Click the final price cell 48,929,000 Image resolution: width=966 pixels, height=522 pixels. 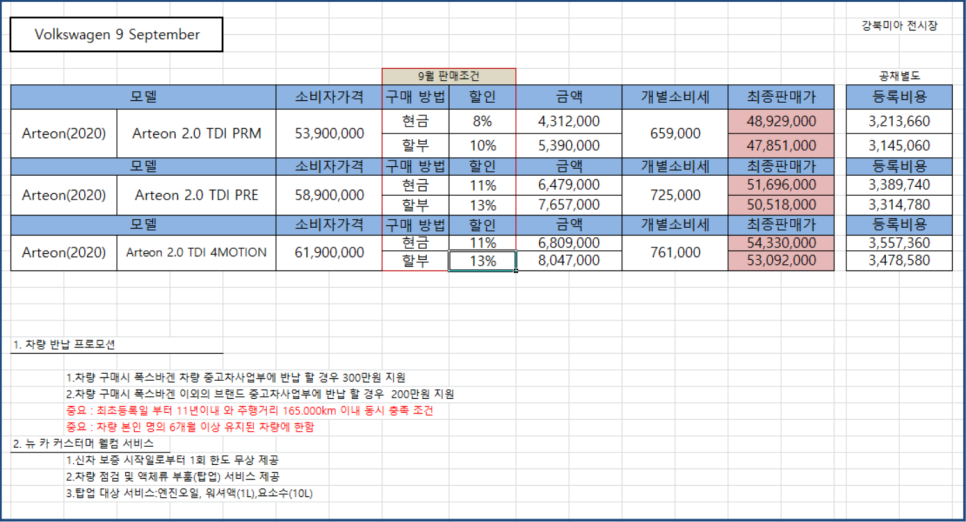point(781,121)
